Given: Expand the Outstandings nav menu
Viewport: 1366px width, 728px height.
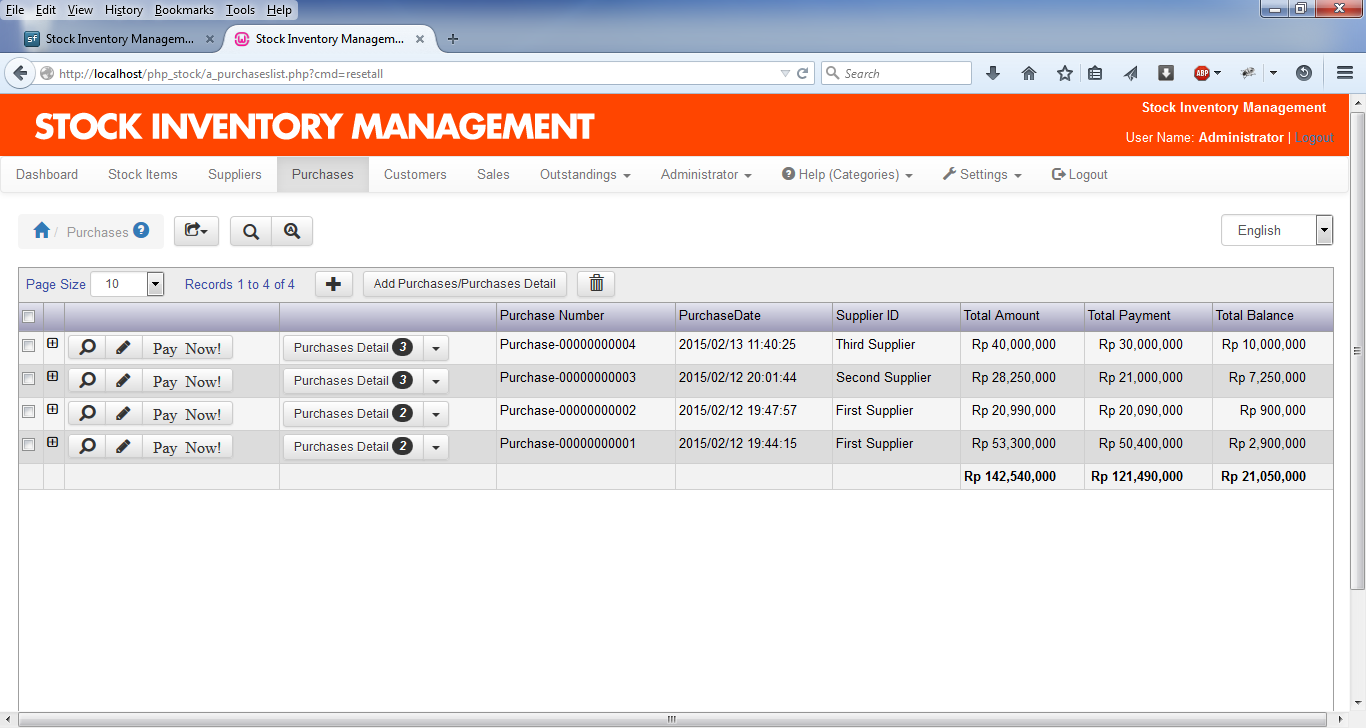Looking at the screenshot, I should click(x=585, y=174).
